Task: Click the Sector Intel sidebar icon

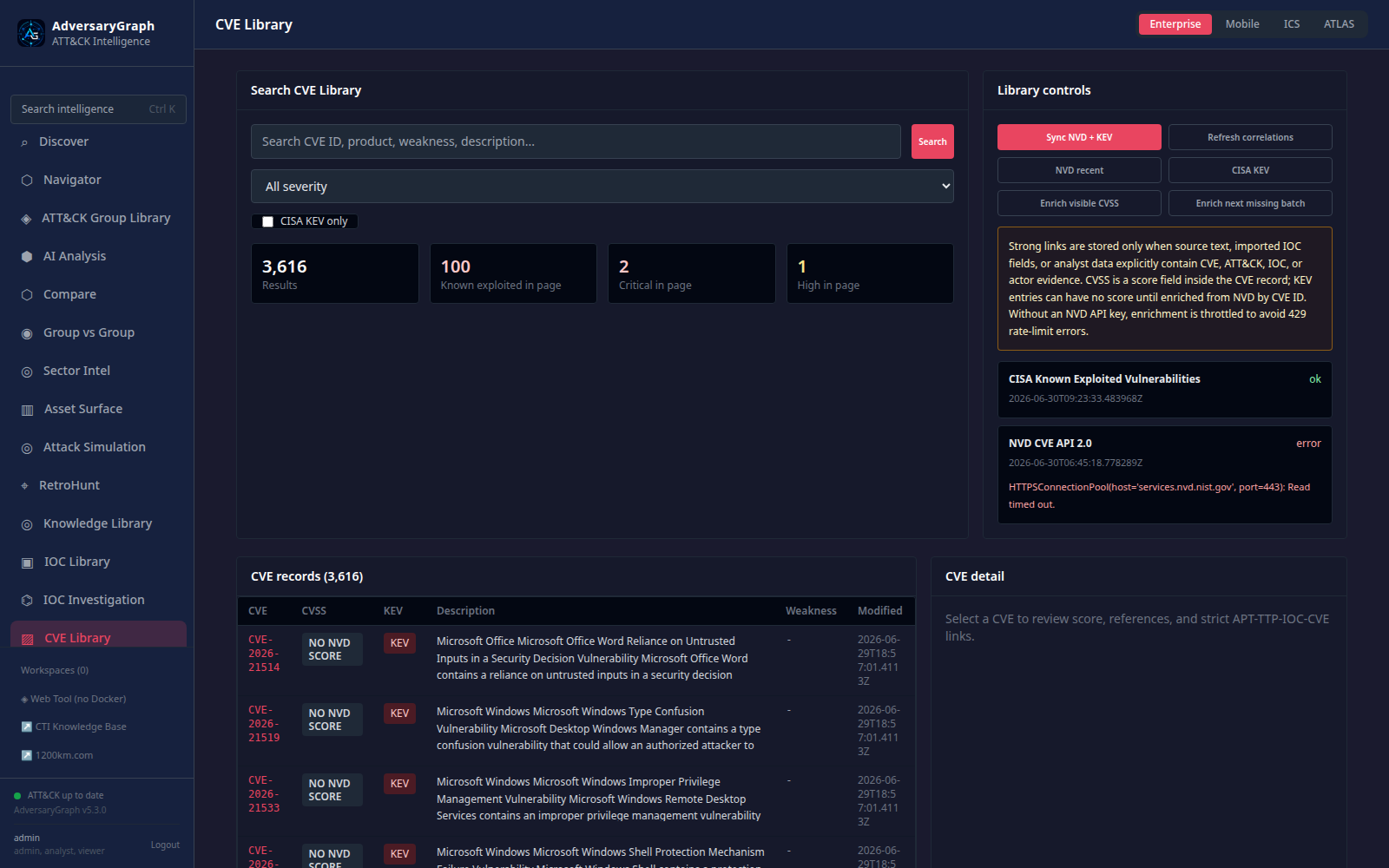Action: coord(27,372)
